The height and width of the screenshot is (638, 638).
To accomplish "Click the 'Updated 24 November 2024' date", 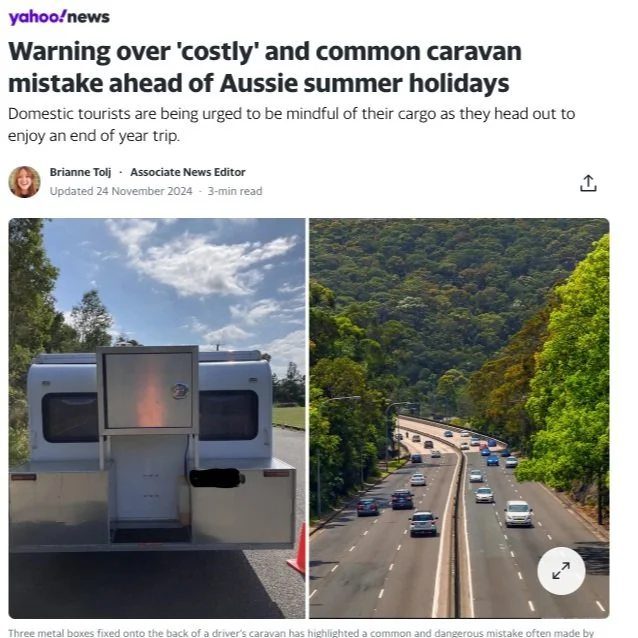I will [121, 191].
